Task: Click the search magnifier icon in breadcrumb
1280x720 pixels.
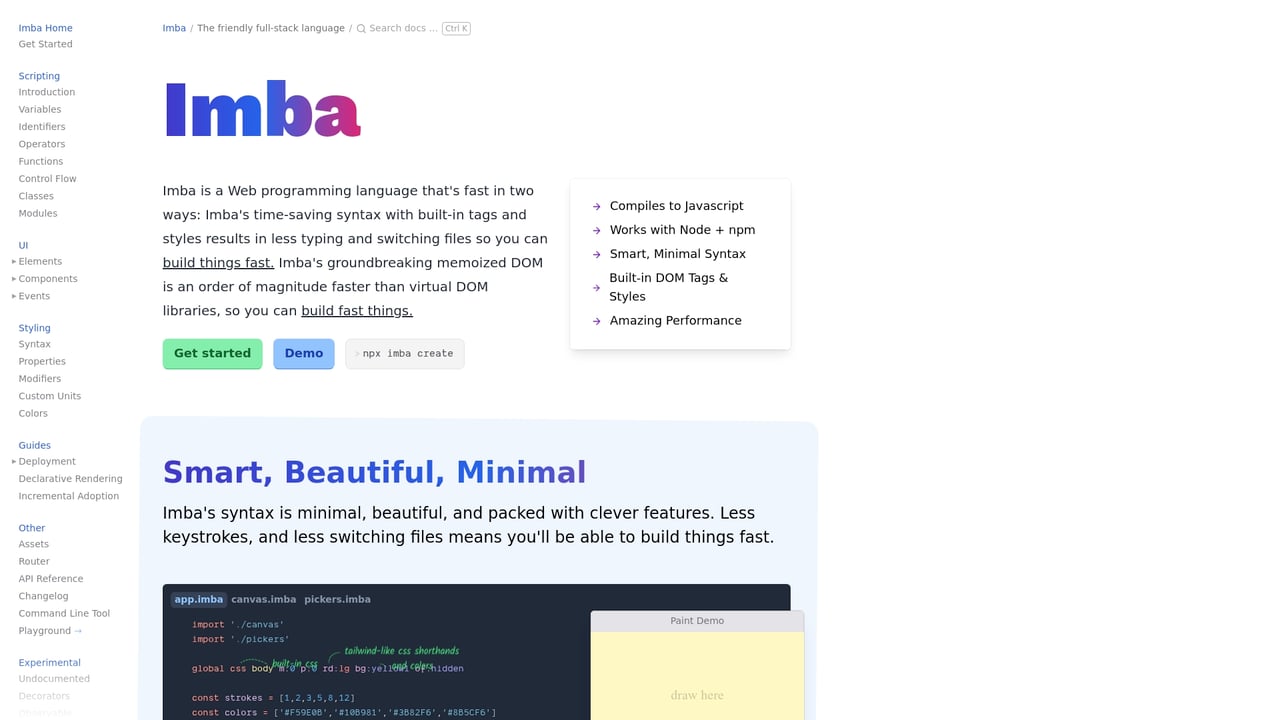Action: pos(361,28)
